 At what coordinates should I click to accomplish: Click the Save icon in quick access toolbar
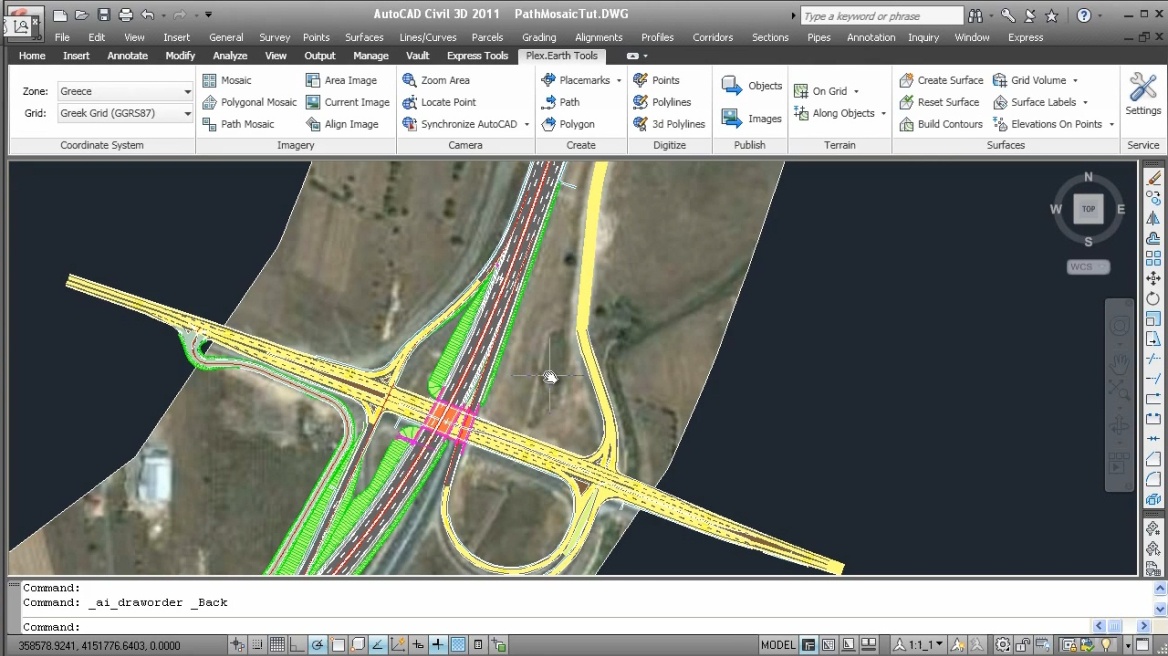coord(103,15)
